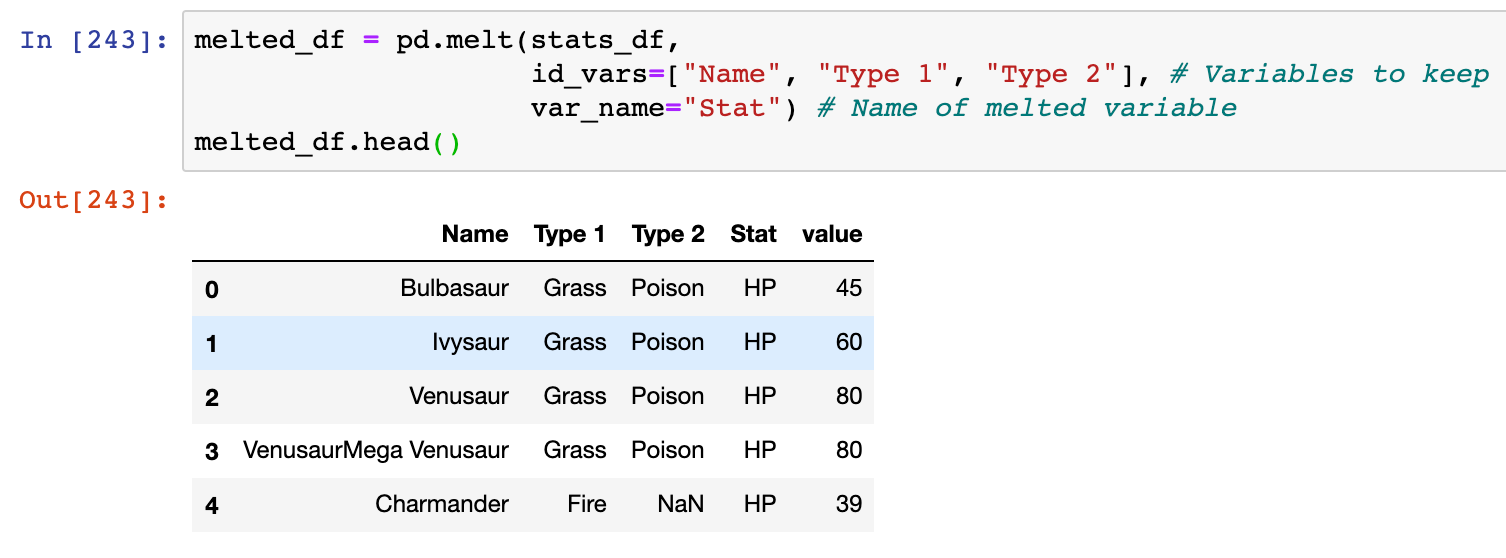Select the Bulbasaur name cell

[x=454, y=288]
